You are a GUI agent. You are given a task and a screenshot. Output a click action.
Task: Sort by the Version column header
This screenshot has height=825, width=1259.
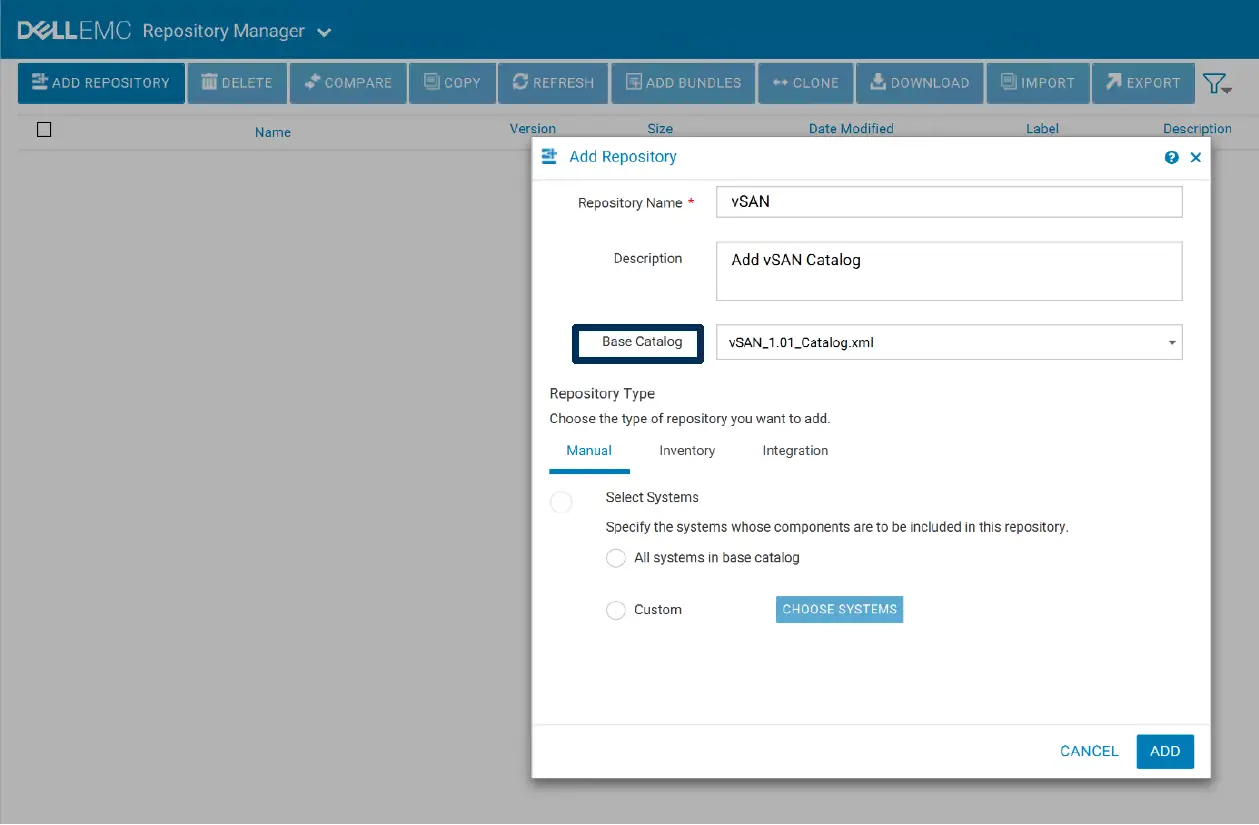[x=533, y=128]
